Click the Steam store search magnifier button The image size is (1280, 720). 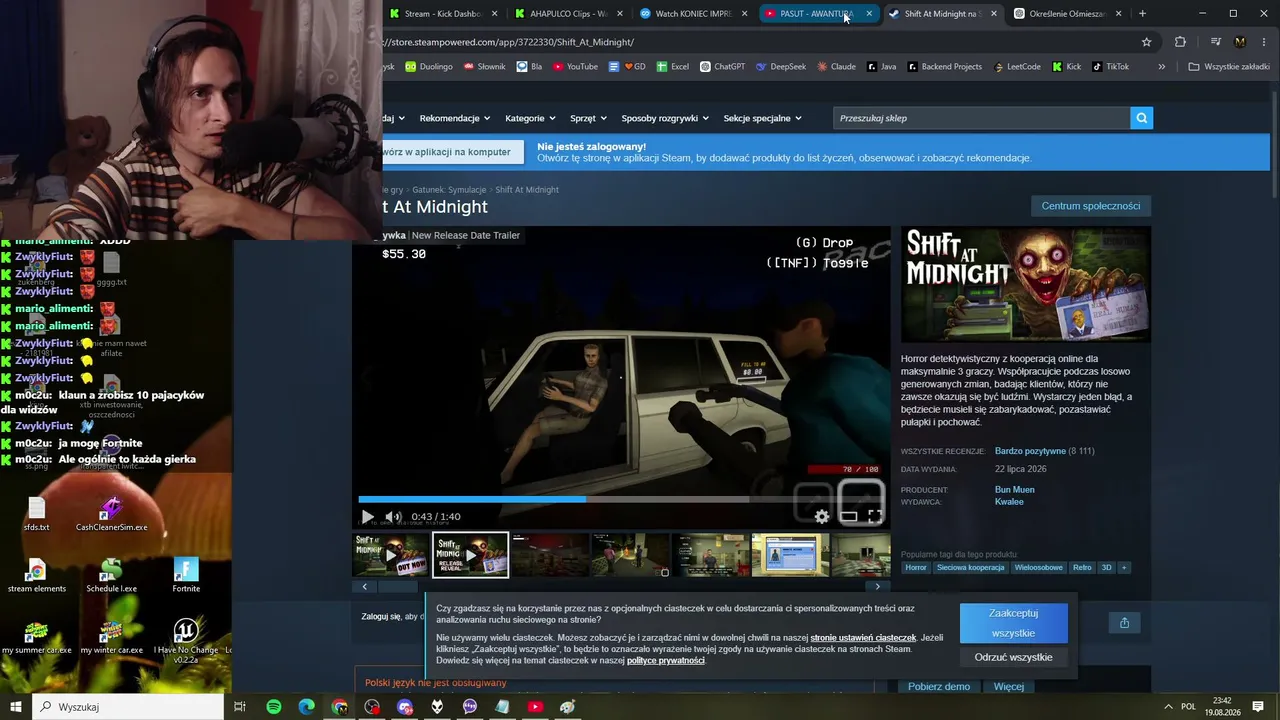pos(1141,118)
